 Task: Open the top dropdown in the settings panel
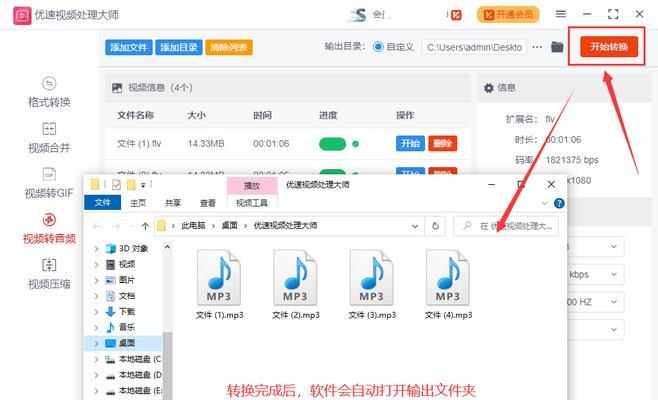[x=595, y=247]
